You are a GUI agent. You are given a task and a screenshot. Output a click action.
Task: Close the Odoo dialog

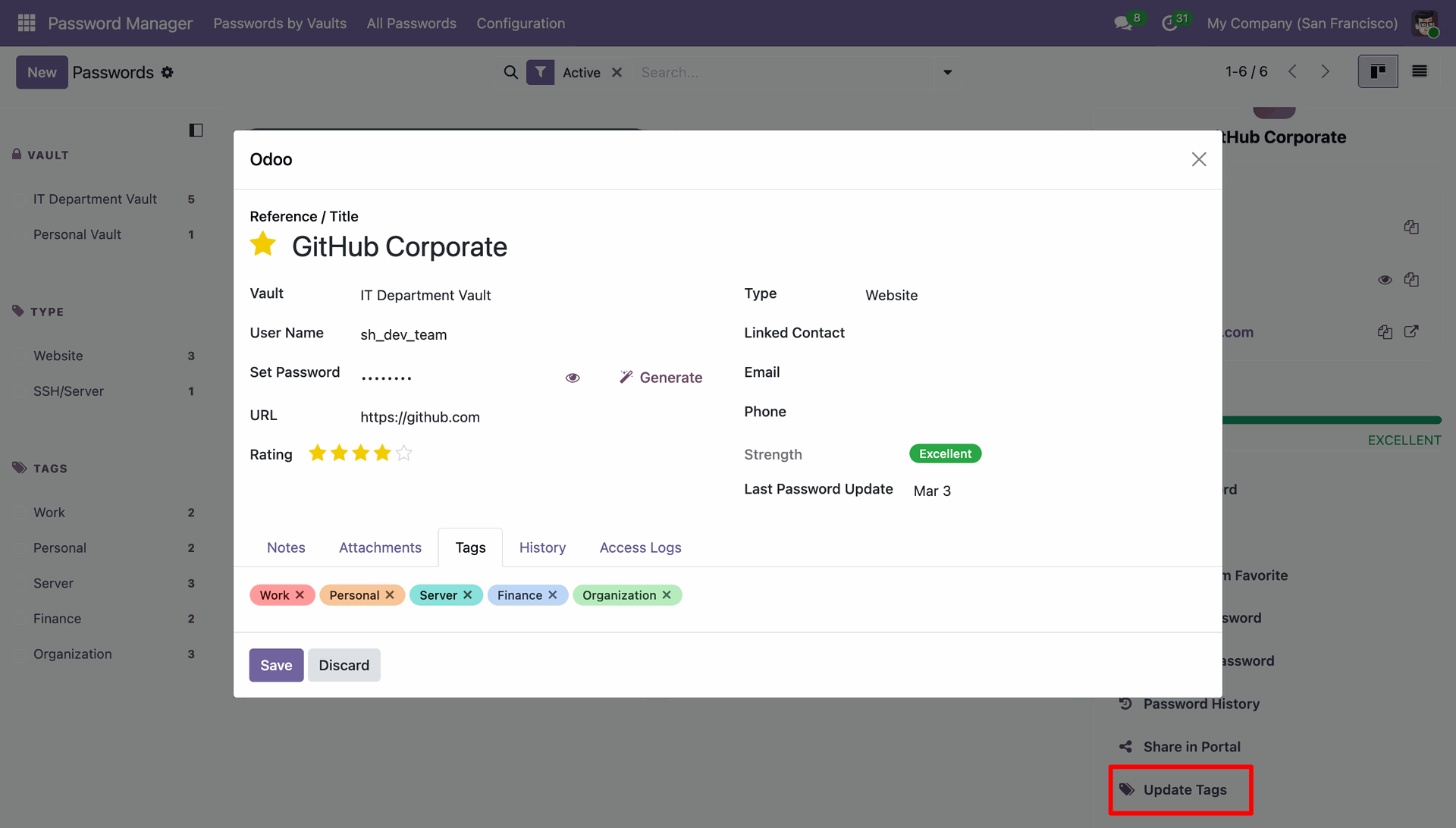(x=1199, y=159)
